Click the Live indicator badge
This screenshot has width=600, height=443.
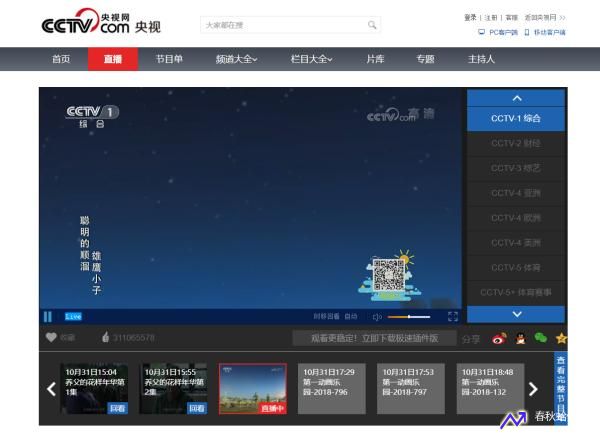point(73,316)
